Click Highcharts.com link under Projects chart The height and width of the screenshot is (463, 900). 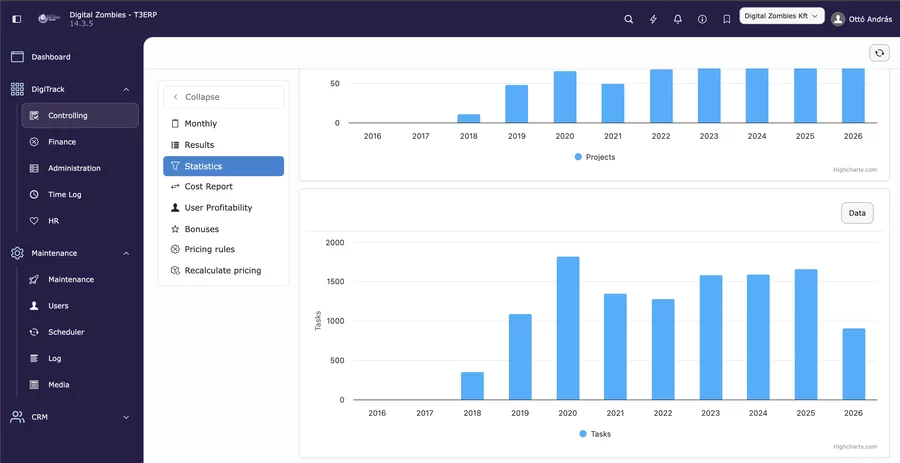point(855,170)
